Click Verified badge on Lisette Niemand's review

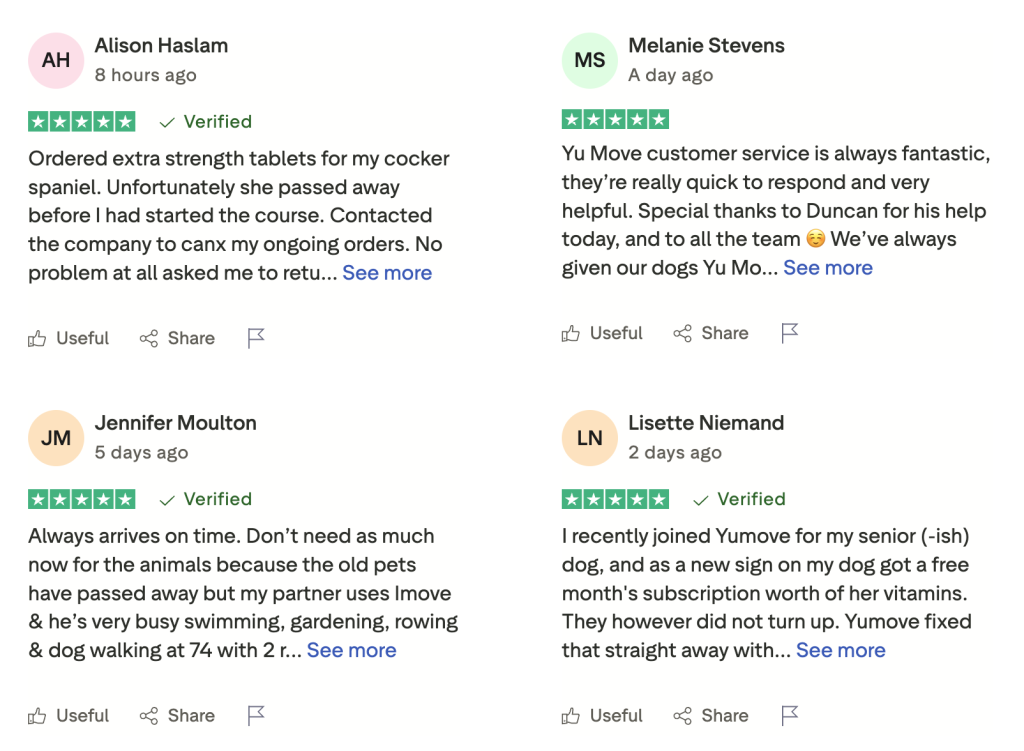click(x=739, y=499)
